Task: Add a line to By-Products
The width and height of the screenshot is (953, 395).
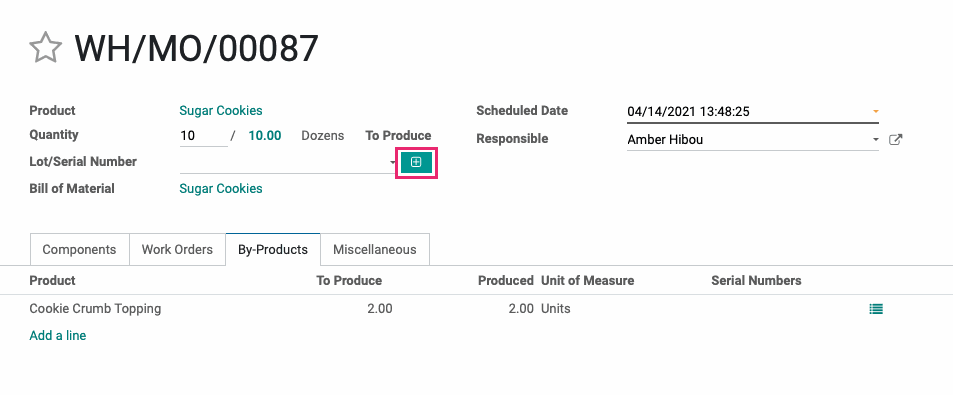Action: pyautogui.click(x=58, y=335)
